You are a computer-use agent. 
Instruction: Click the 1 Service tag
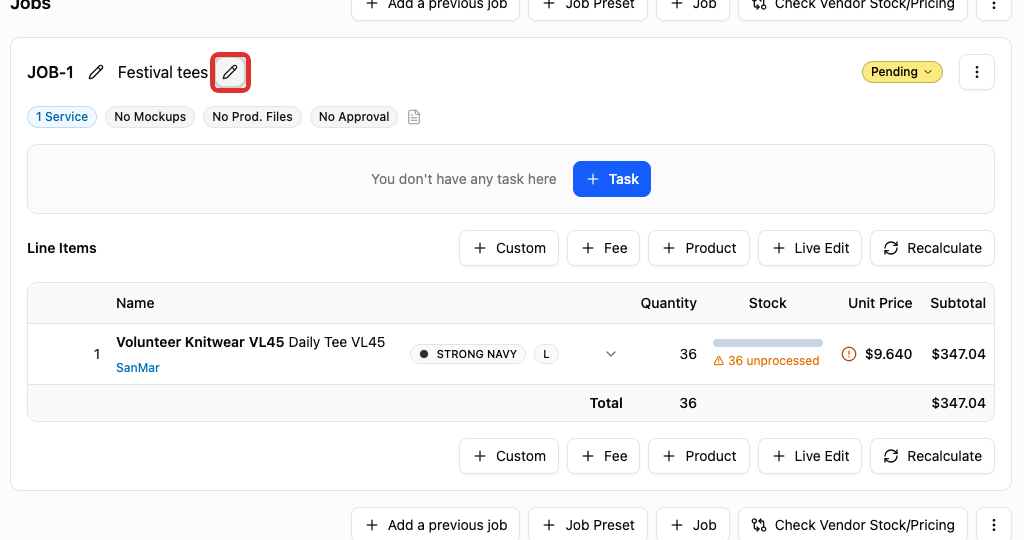tap(62, 117)
